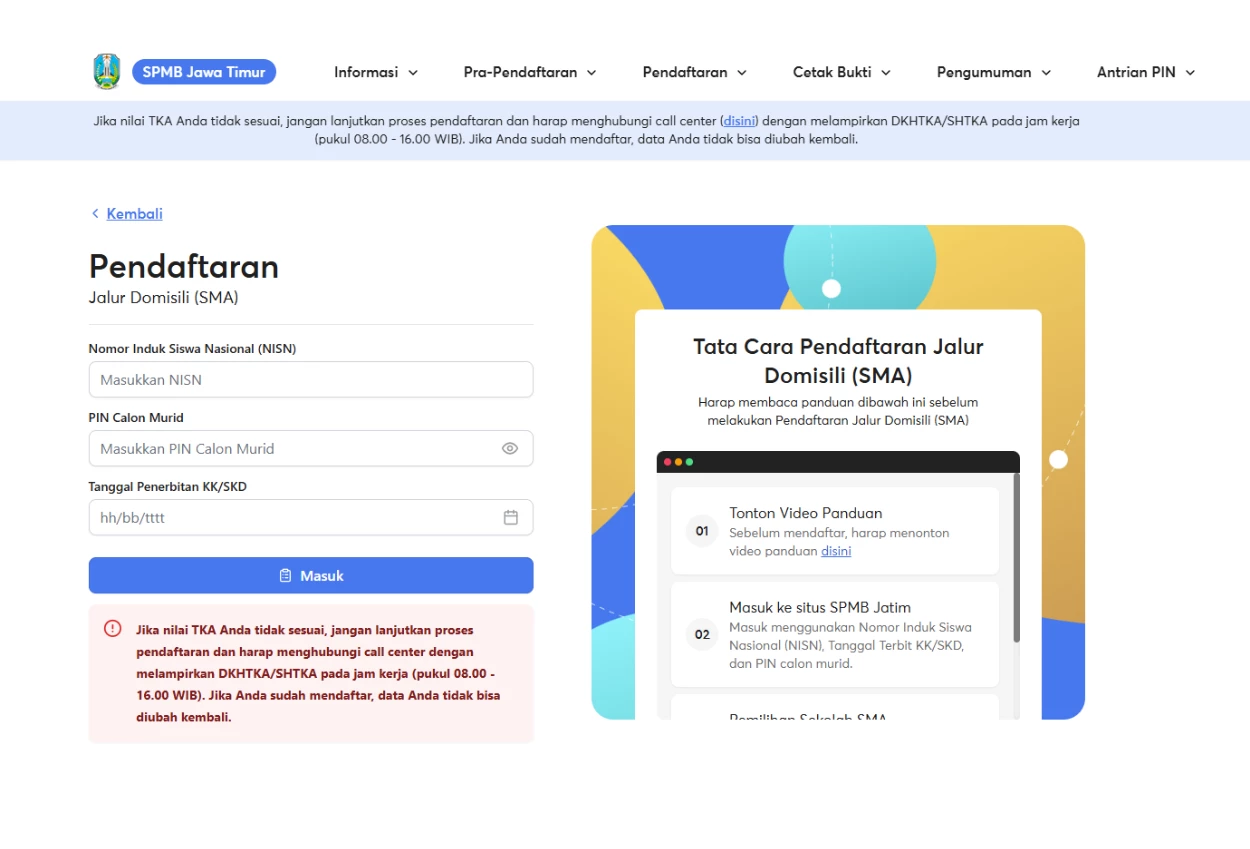The width and height of the screenshot is (1250, 849).
Task: Open the calendar date picker icon
Action: [x=511, y=518]
